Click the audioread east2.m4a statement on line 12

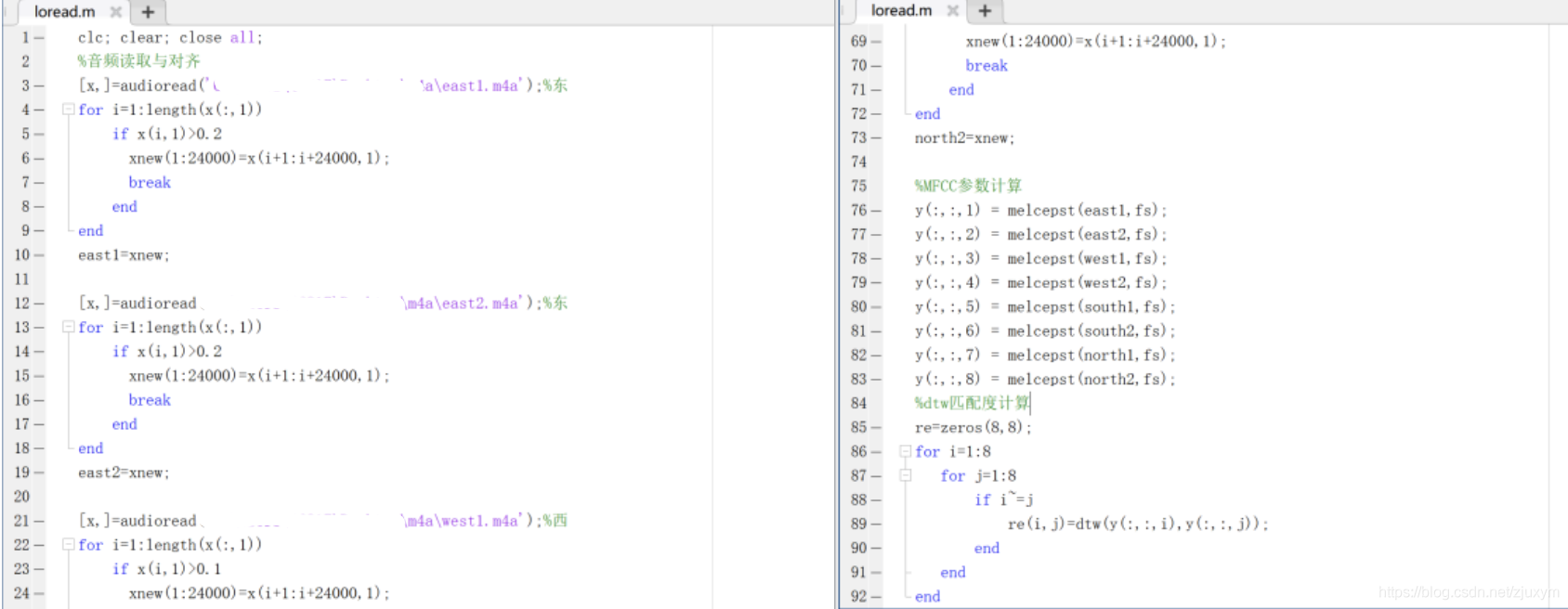322,303
